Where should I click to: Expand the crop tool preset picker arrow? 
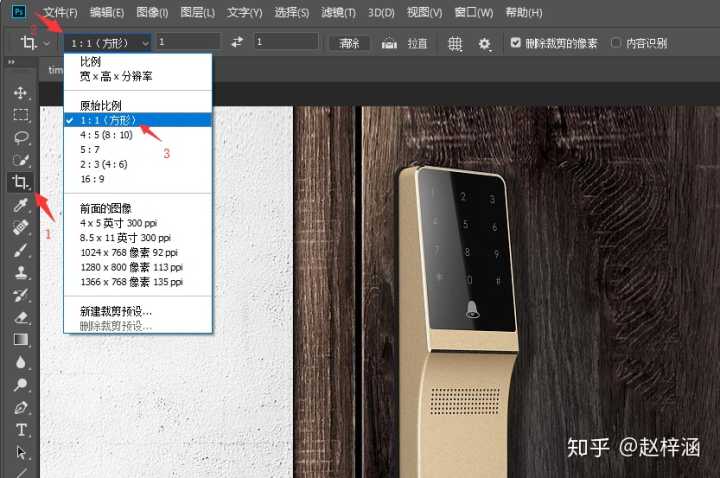[x=46, y=44]
